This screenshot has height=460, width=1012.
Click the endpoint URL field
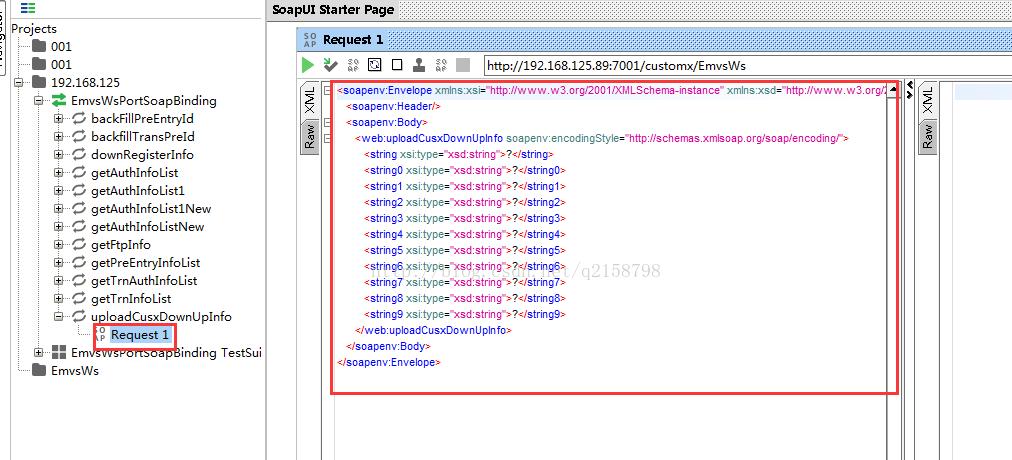(x=748, y=65)
